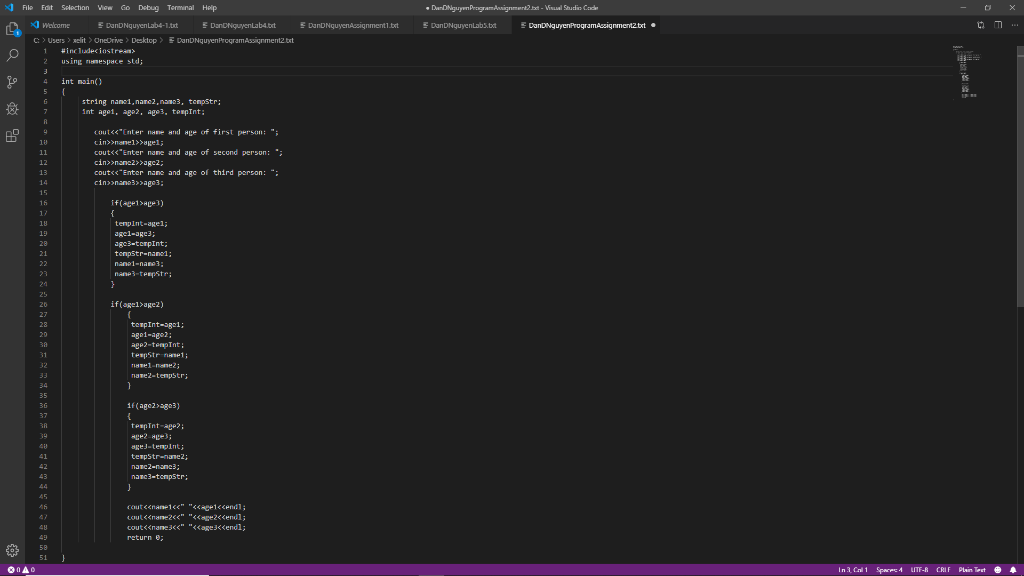Switch to DanDNguyenLab4-1.txt tab
This screenshot has height=576, width=1024.
click(142, 25)
